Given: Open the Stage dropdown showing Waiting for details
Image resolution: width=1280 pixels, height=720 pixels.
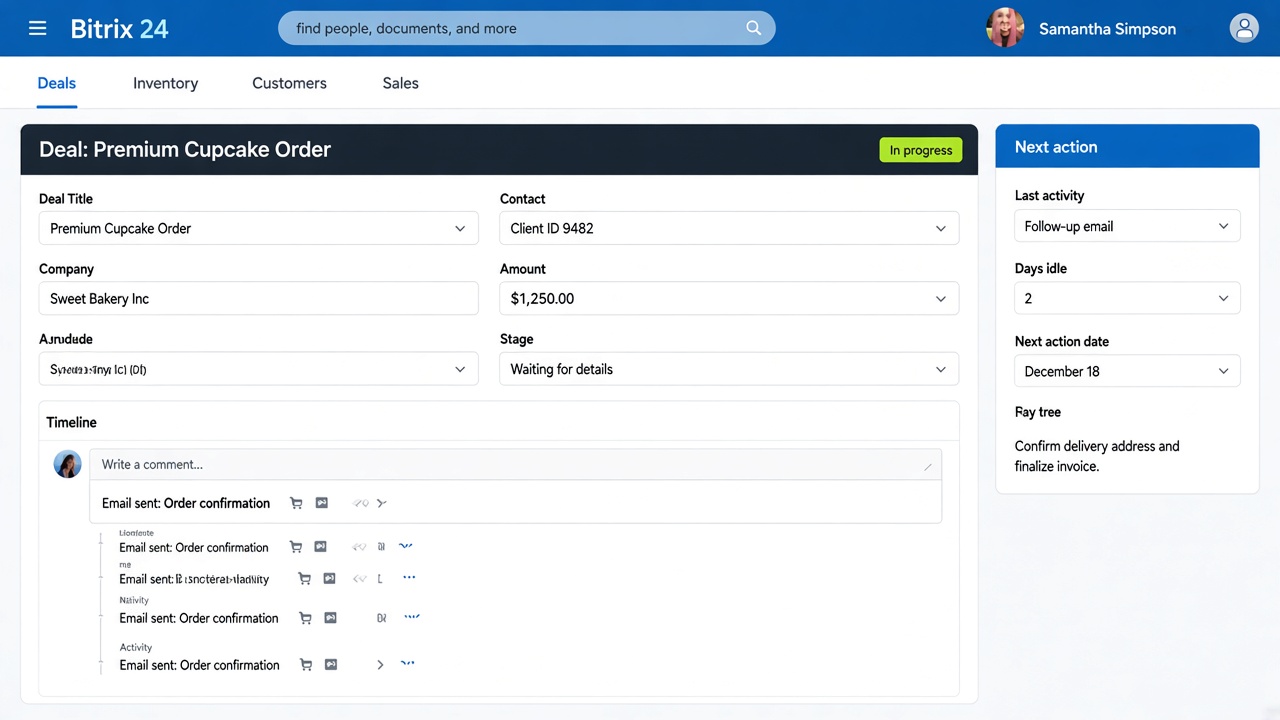Looking at the screenshot, I should [729, 369].
